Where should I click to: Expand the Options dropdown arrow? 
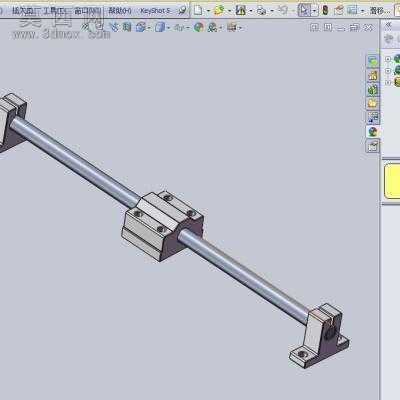click(x=362, y=11)
